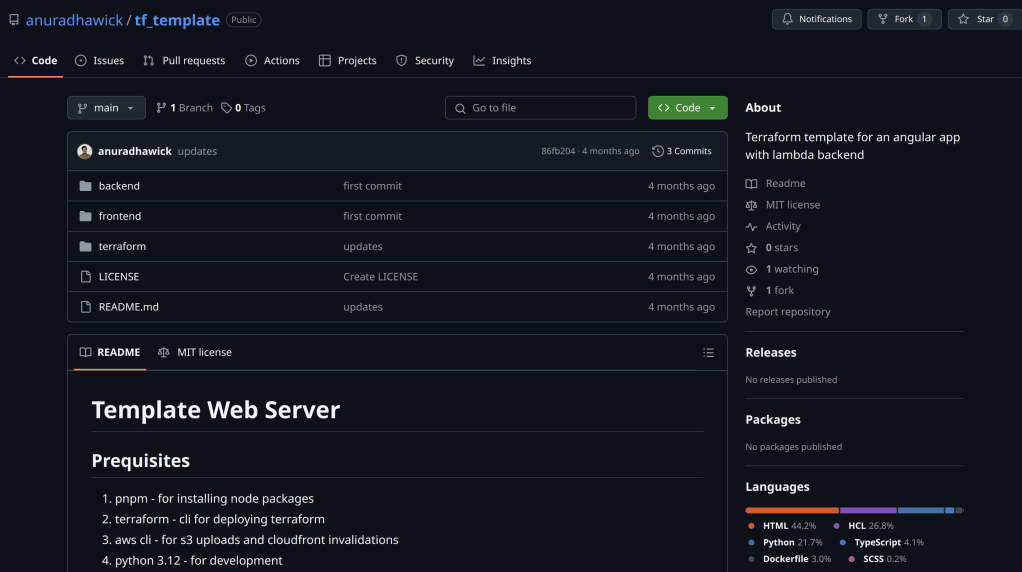Click the Notifications bell button
This screenshot has height=572, width=1022.
(816, 19)
